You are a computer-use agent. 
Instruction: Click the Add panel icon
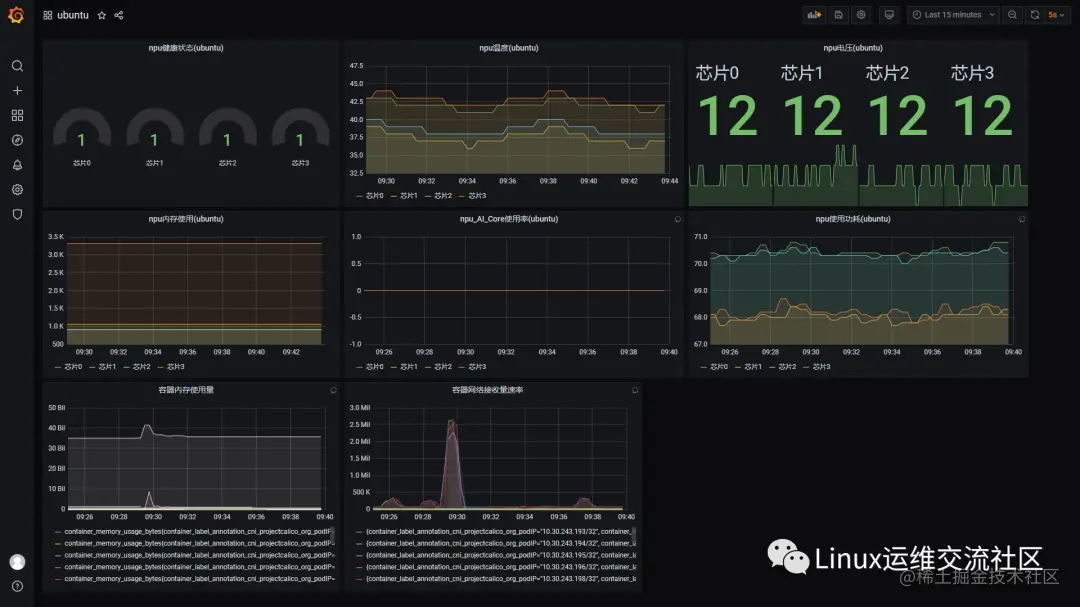[814, 14]
